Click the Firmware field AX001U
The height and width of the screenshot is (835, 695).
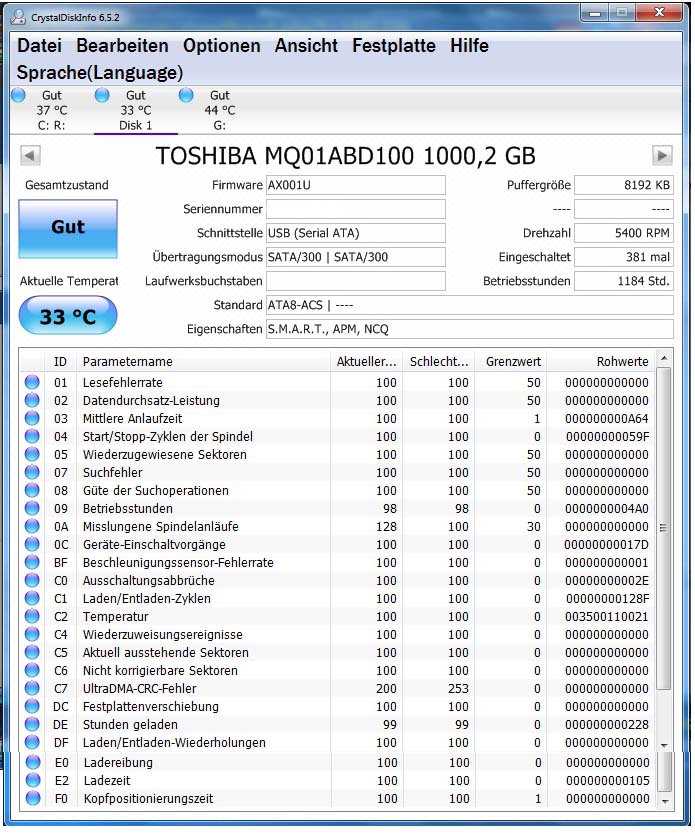click(x=356, y=185)
